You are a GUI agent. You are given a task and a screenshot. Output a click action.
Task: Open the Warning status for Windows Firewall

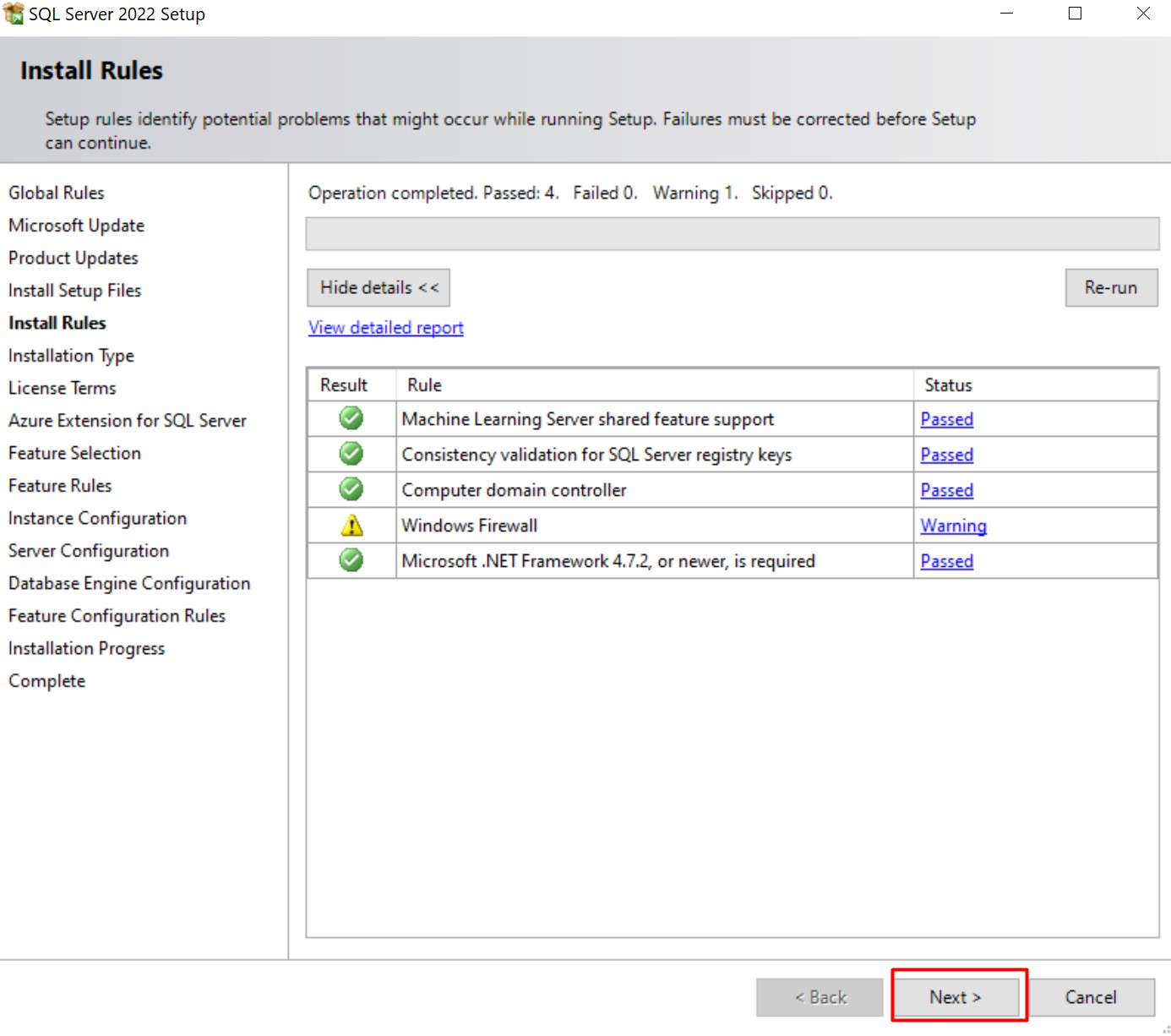954,526
